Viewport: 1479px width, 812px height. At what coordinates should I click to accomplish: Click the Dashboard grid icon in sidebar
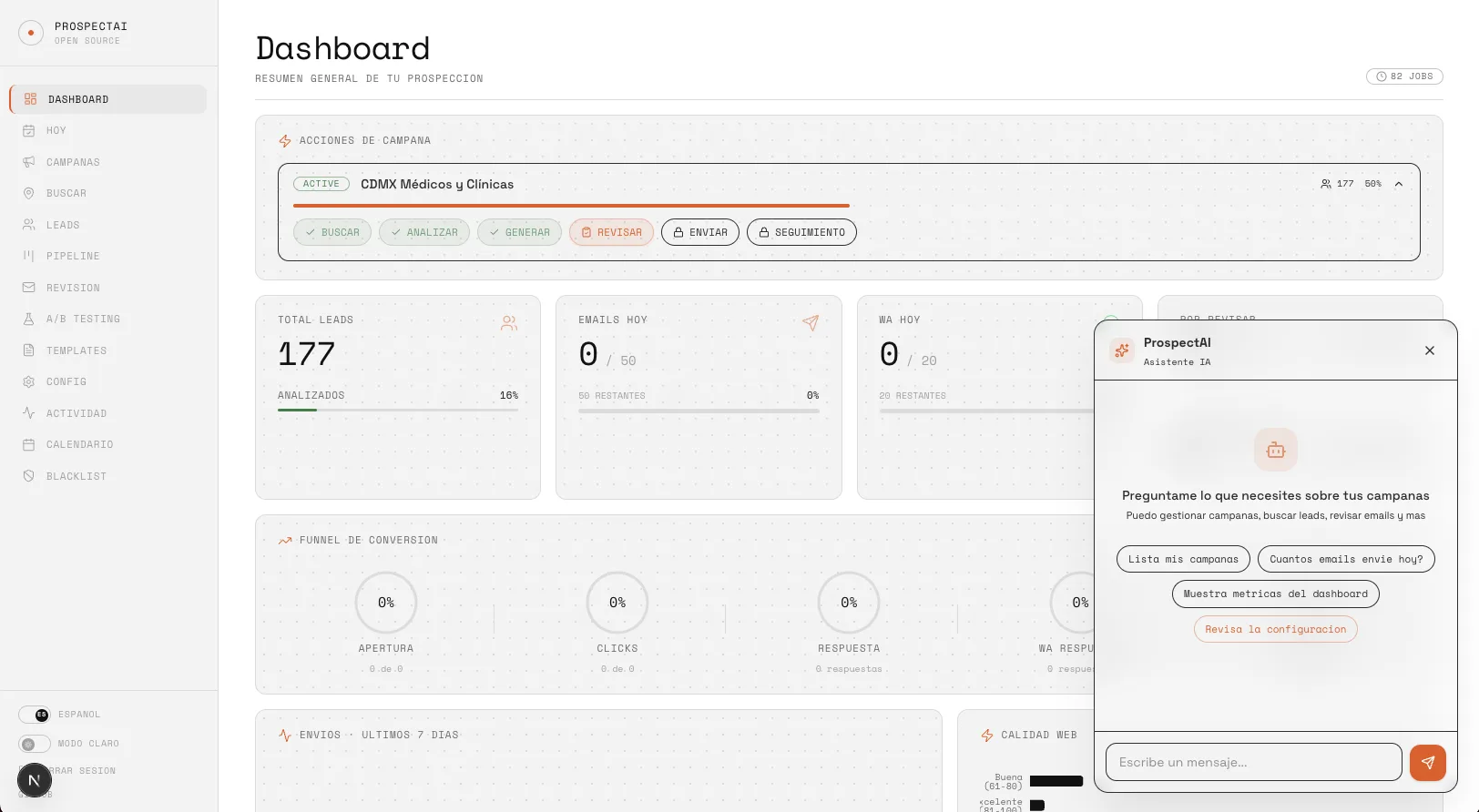click(x=31, y=99)
